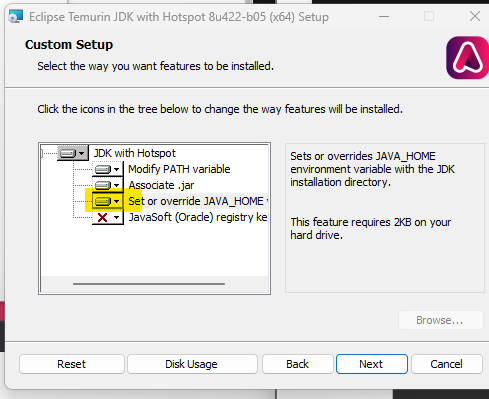
Task: Close the Eclipse Temurin Setup window
Action: click(x=475, y=16)
